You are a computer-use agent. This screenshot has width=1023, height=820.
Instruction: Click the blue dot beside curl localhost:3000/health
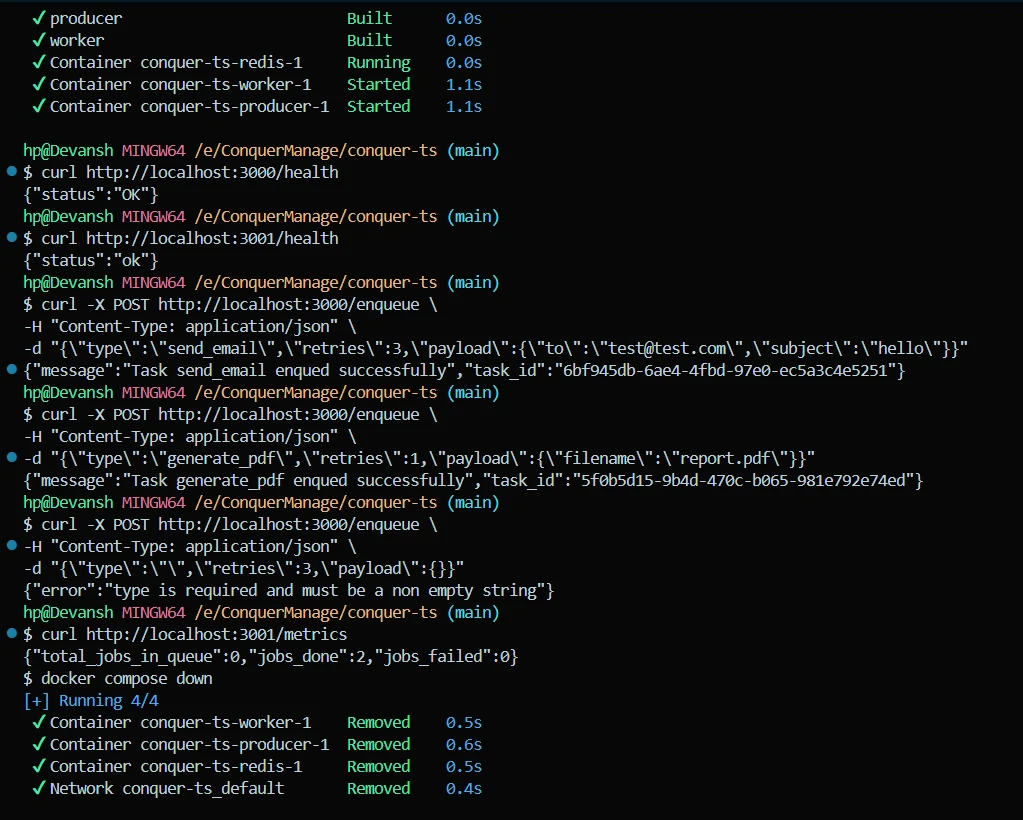pos(12,172)
